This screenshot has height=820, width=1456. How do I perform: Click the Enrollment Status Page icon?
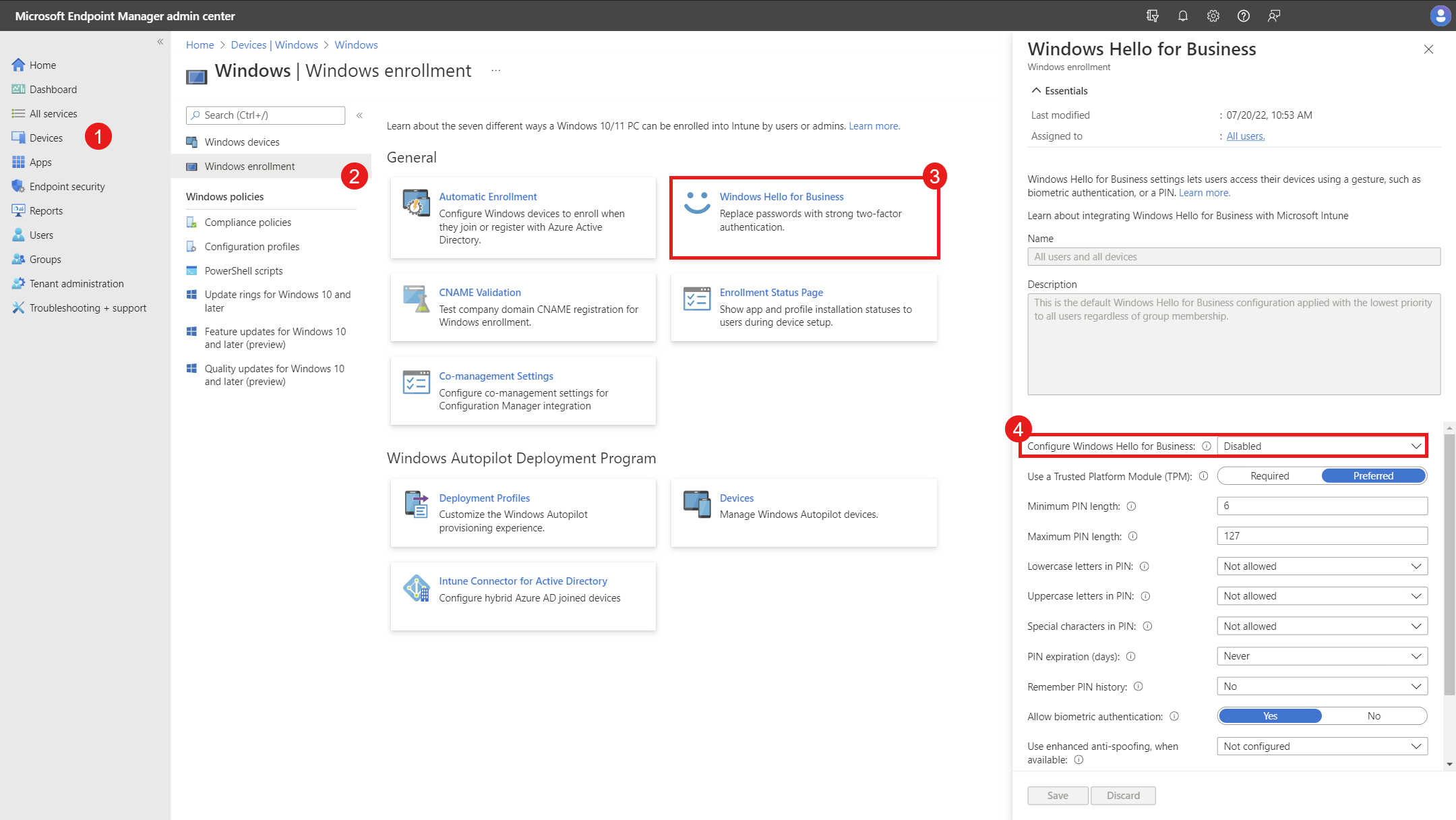pyautogui.click(x=696, y=300)
